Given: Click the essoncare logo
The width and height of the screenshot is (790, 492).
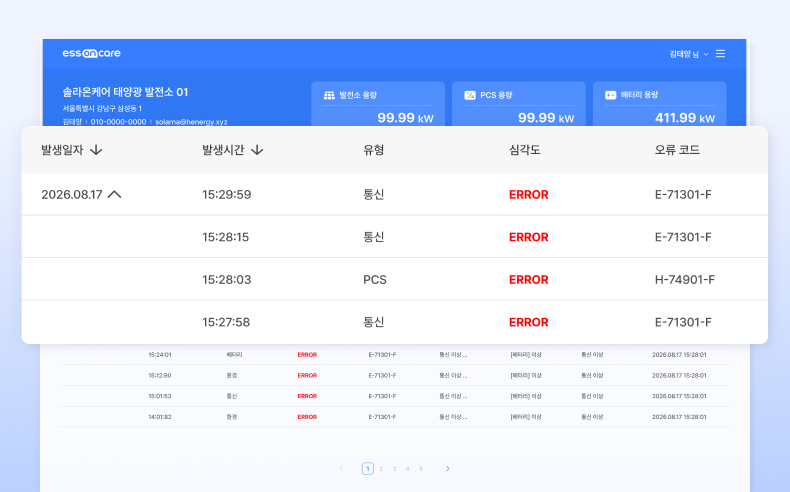Looking at the screenshot, I should (91, 53).
